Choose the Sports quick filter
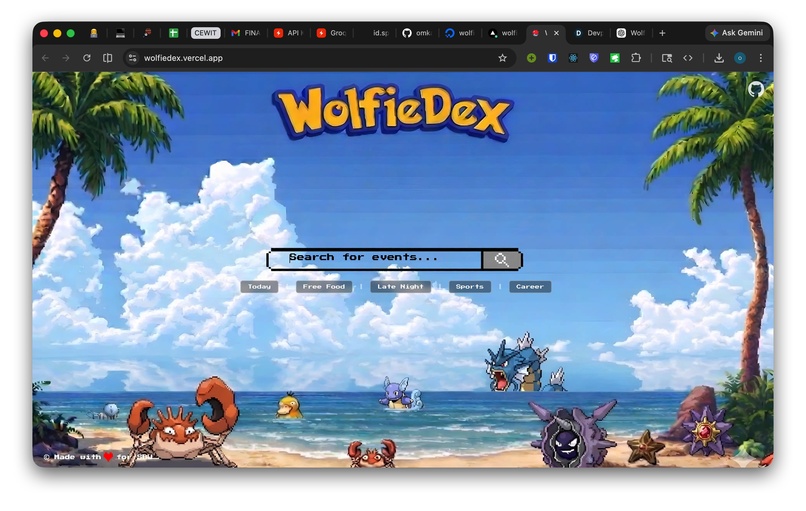Screen dimensions: 806x511 coord(469,287)
